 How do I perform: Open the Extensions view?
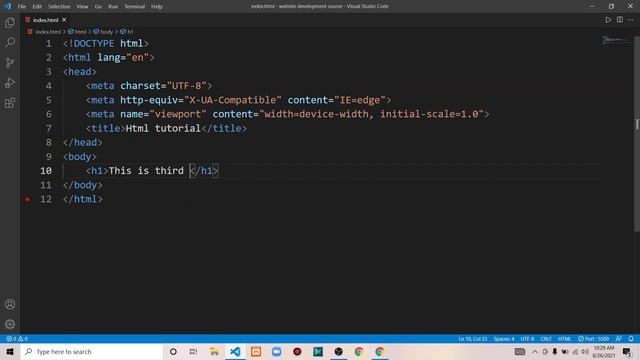(x=10, y=102)
